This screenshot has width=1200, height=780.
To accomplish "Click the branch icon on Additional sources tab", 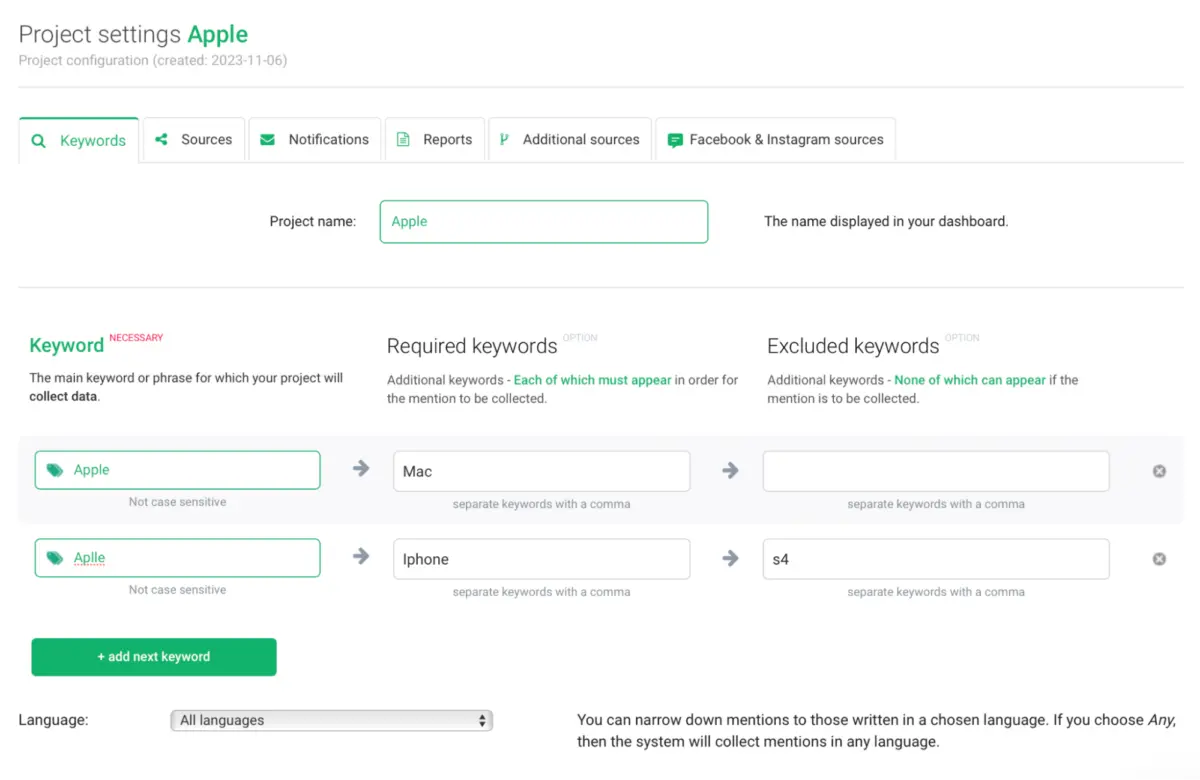I will (x=504, y=140).
